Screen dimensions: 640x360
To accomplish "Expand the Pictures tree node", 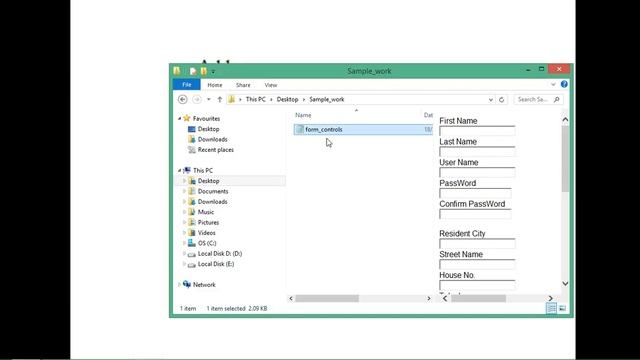I will [184, 222].
